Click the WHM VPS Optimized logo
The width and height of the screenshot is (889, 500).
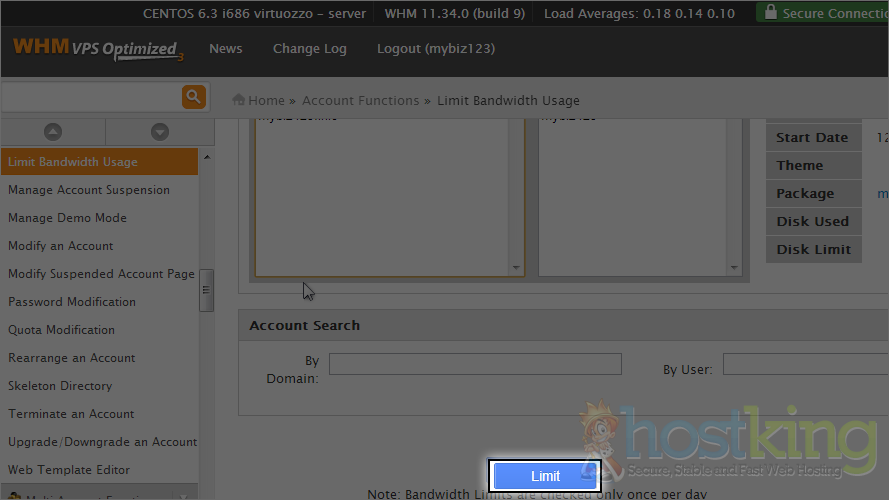pos(97,49)
